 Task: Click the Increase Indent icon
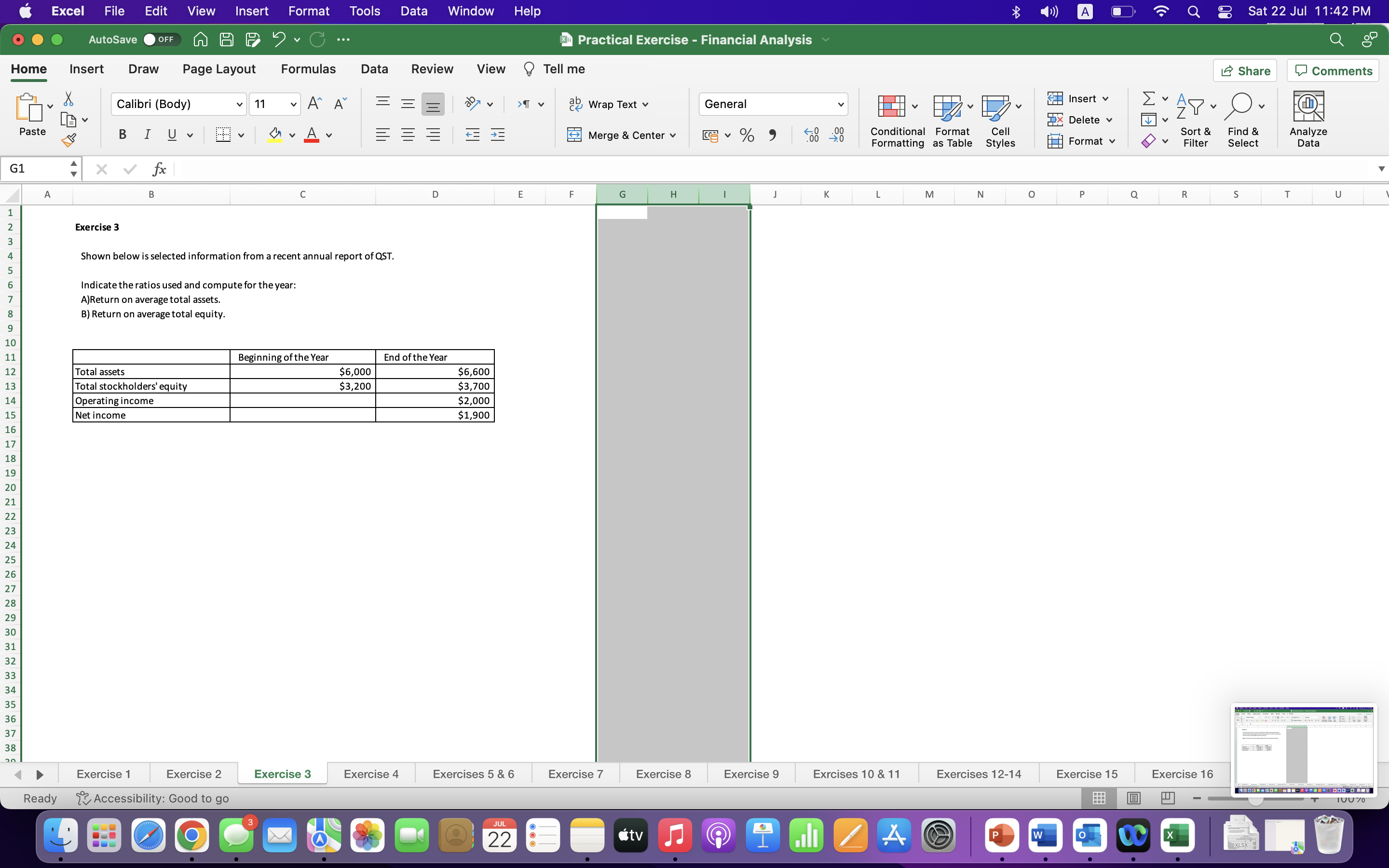pyautogui.click(x=498, y=136)
